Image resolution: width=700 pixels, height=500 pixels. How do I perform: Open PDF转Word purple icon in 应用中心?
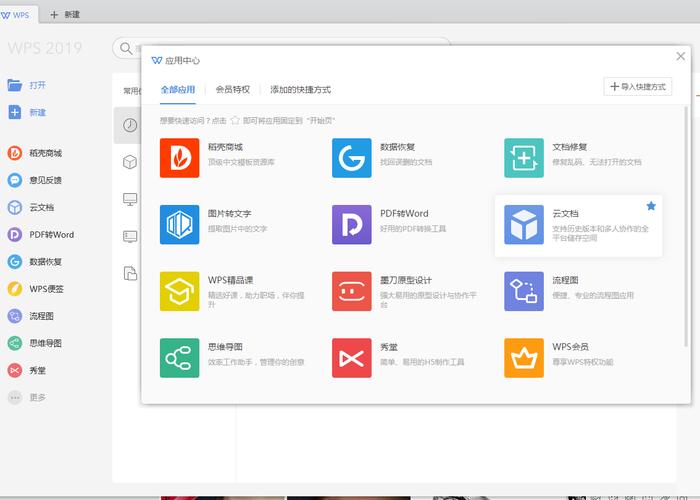tap(352, 225)
